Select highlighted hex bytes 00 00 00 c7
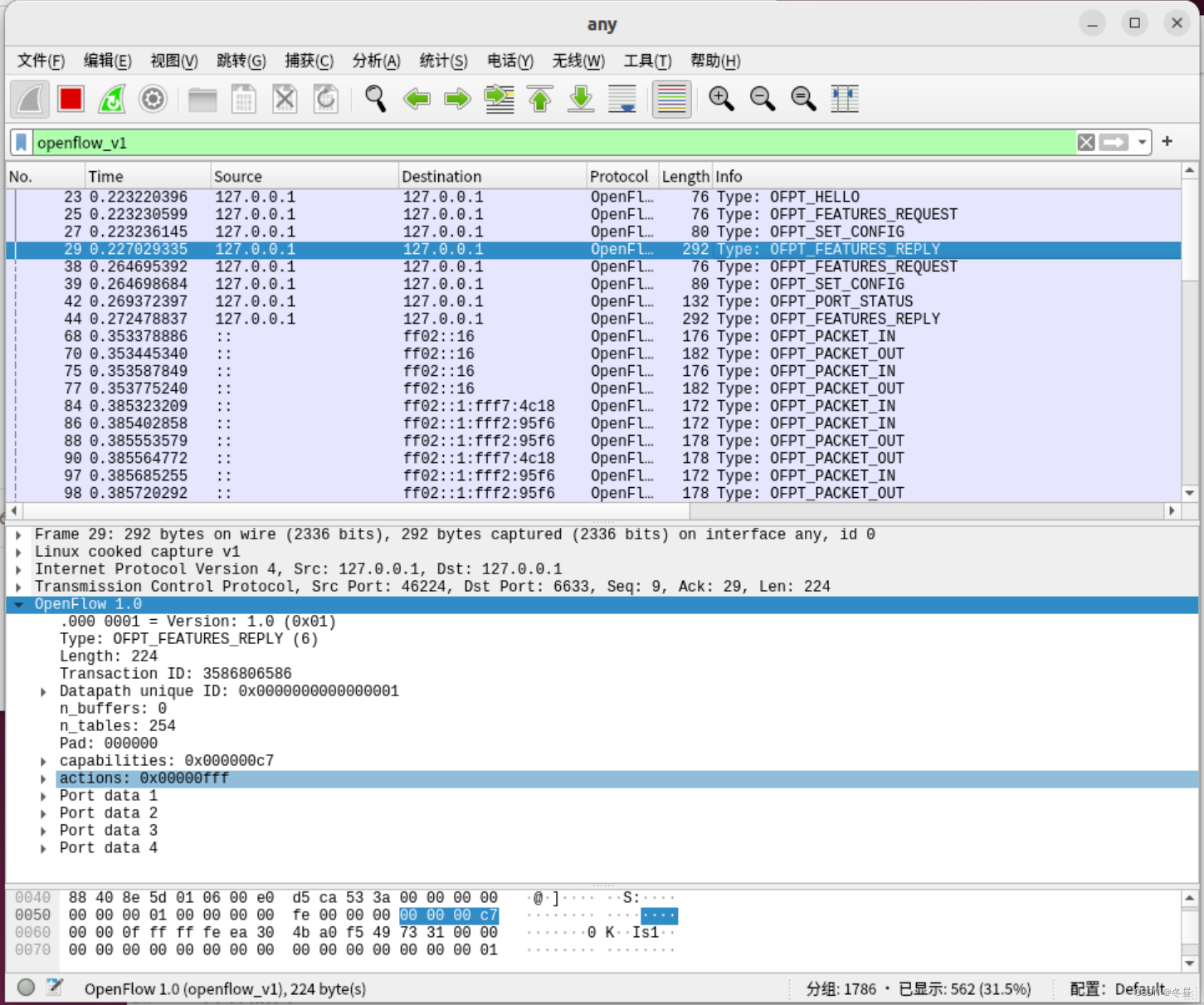 tap(449, 915)
